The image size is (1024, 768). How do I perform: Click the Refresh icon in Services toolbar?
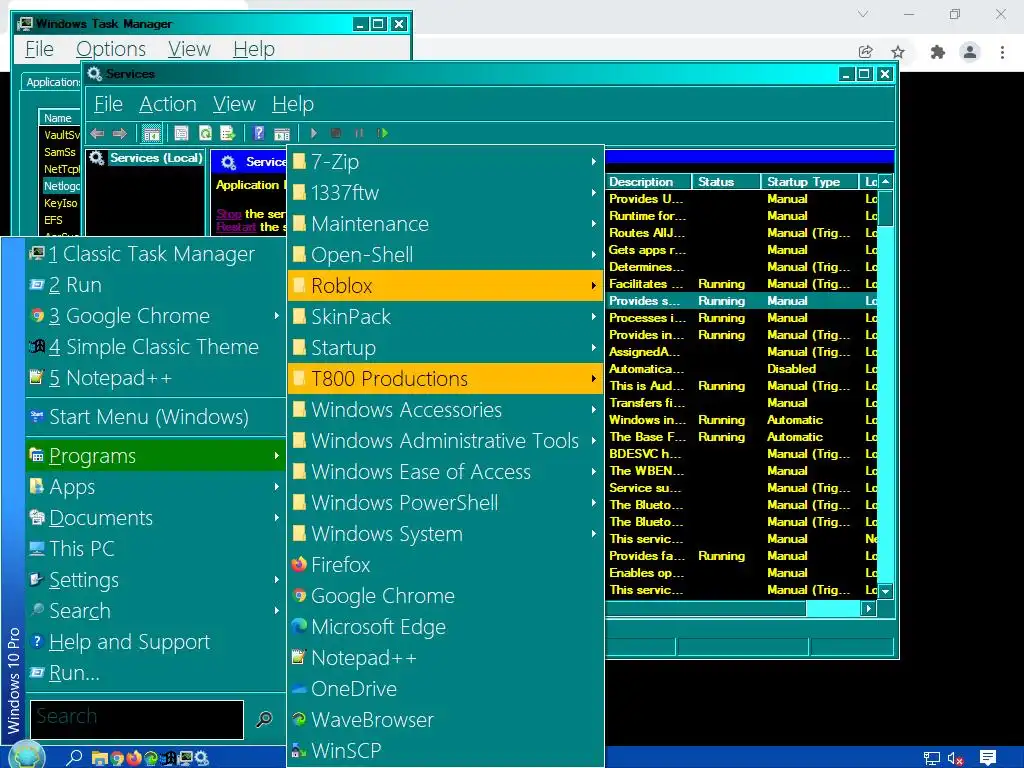click(205, 133)
